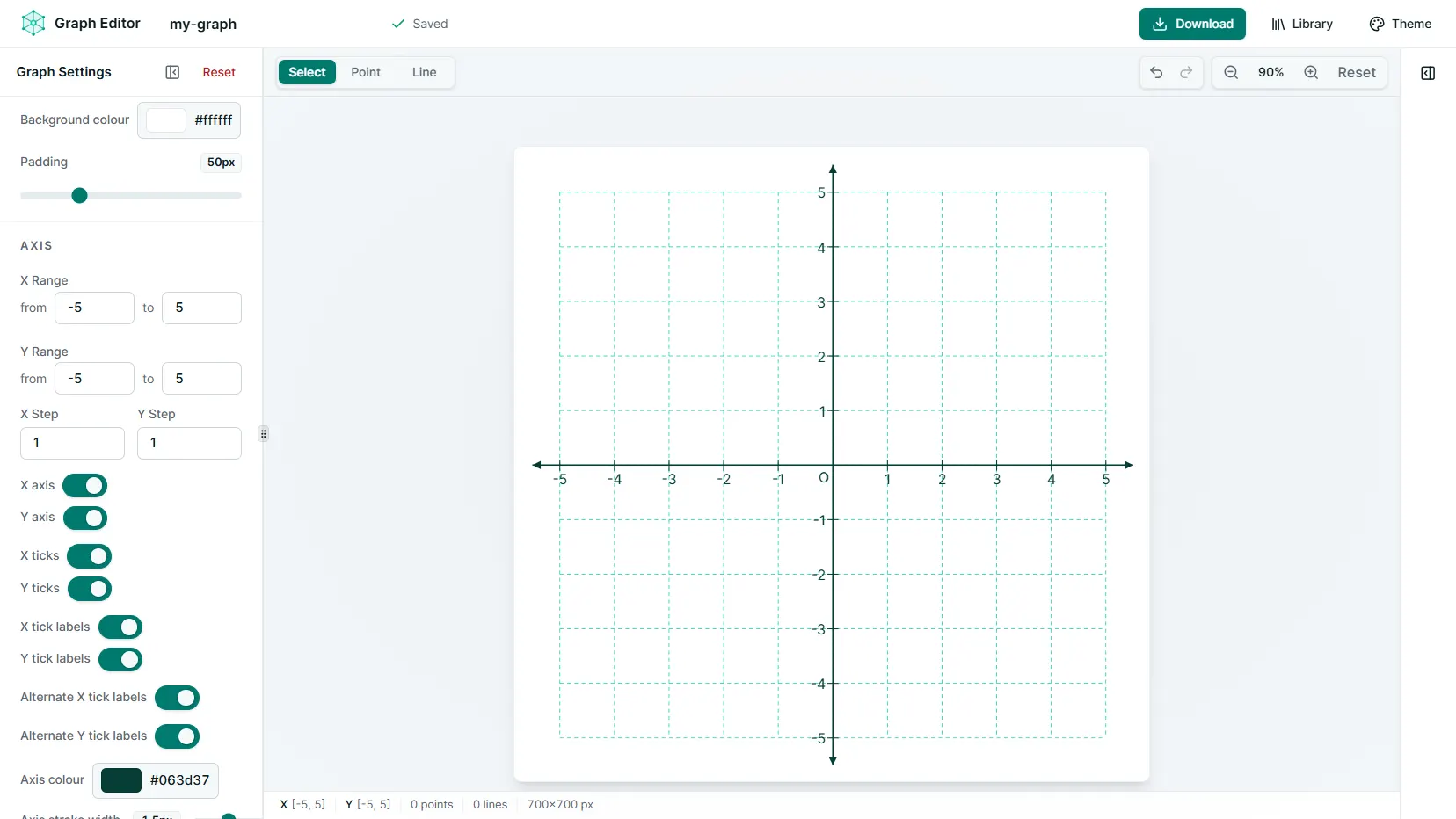Viewport: 1456px width, 819px height.
Task: Disable Y ticks
Action: pos(90,589)
